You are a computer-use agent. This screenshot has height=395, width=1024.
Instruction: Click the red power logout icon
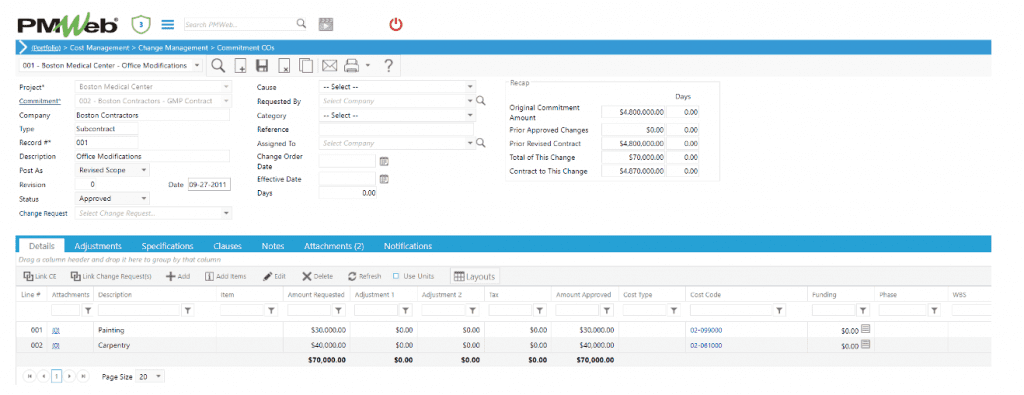tap(396, 25)
